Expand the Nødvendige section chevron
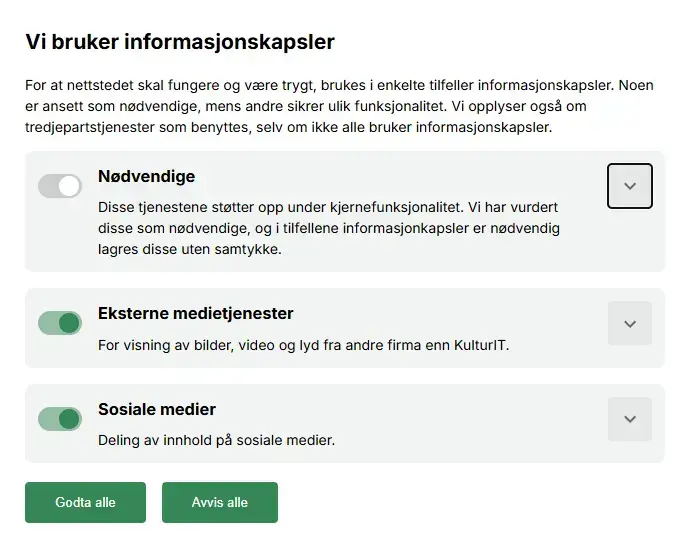 pos(630,186)
